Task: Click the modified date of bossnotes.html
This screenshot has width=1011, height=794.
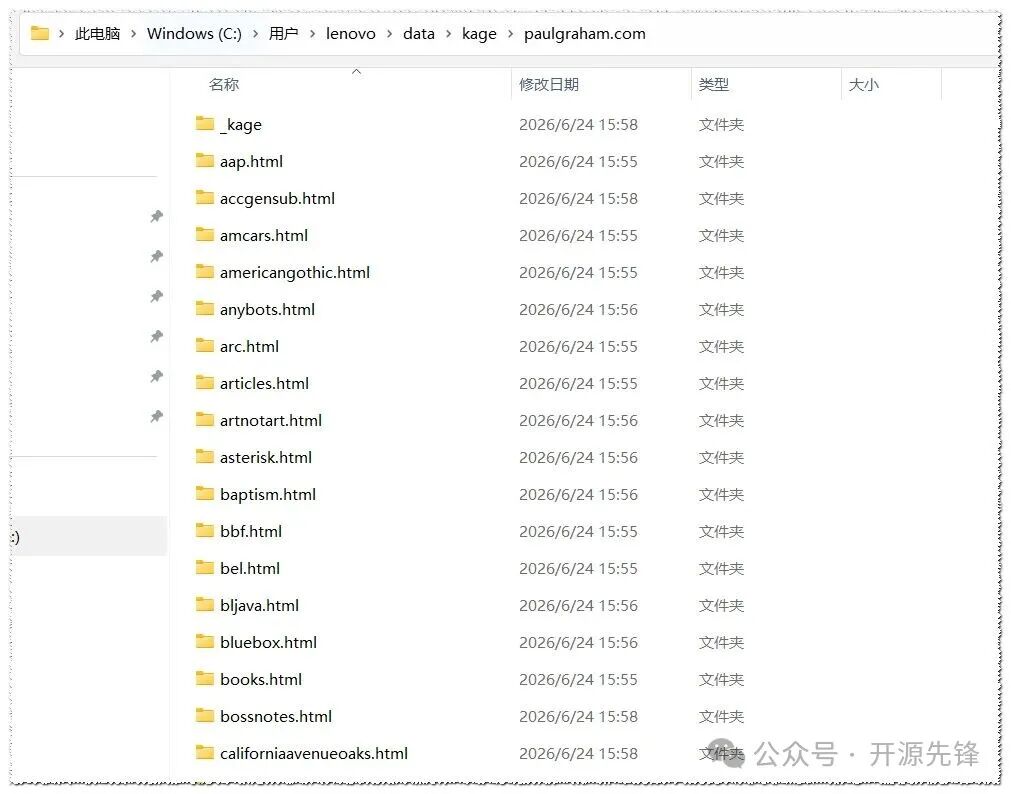Action: (578, 717)
